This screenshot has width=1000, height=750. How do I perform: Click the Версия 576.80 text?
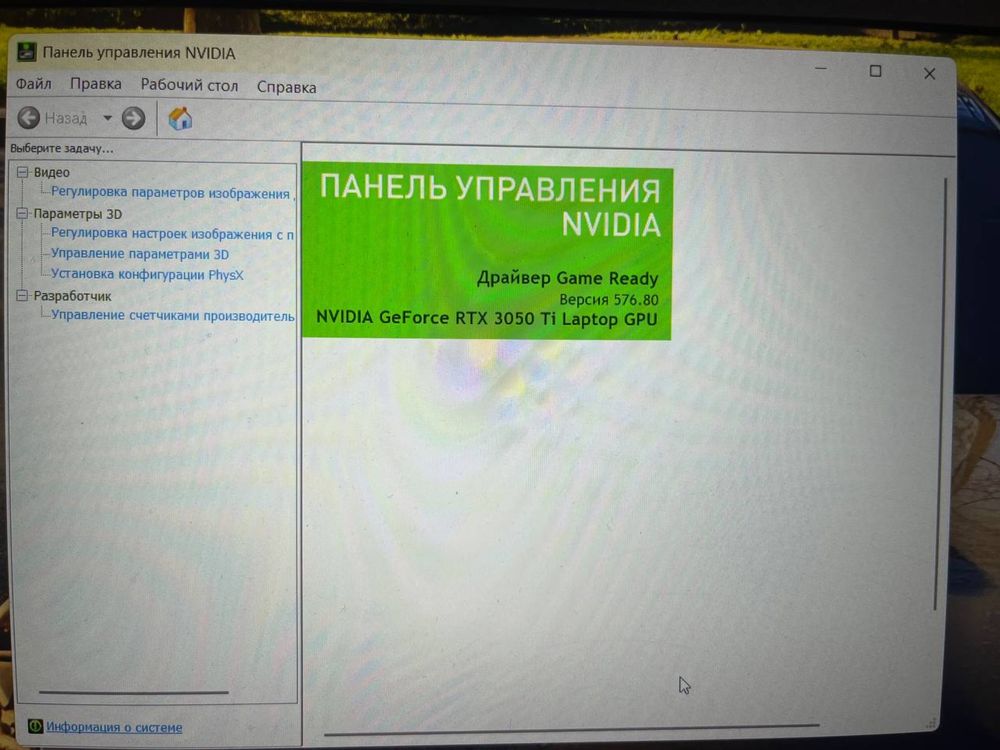click(608, 299)
